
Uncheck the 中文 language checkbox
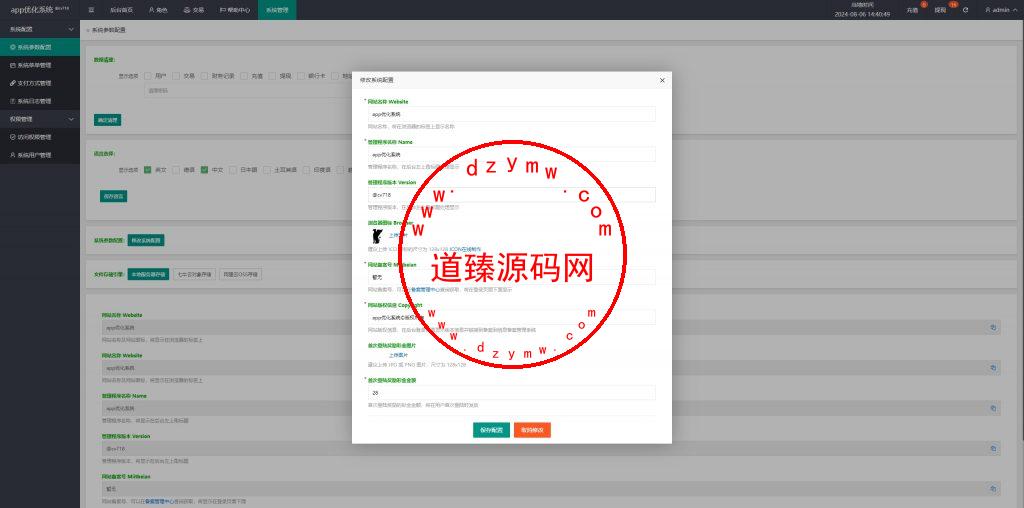pyautogui.click(x=204, y=169)
